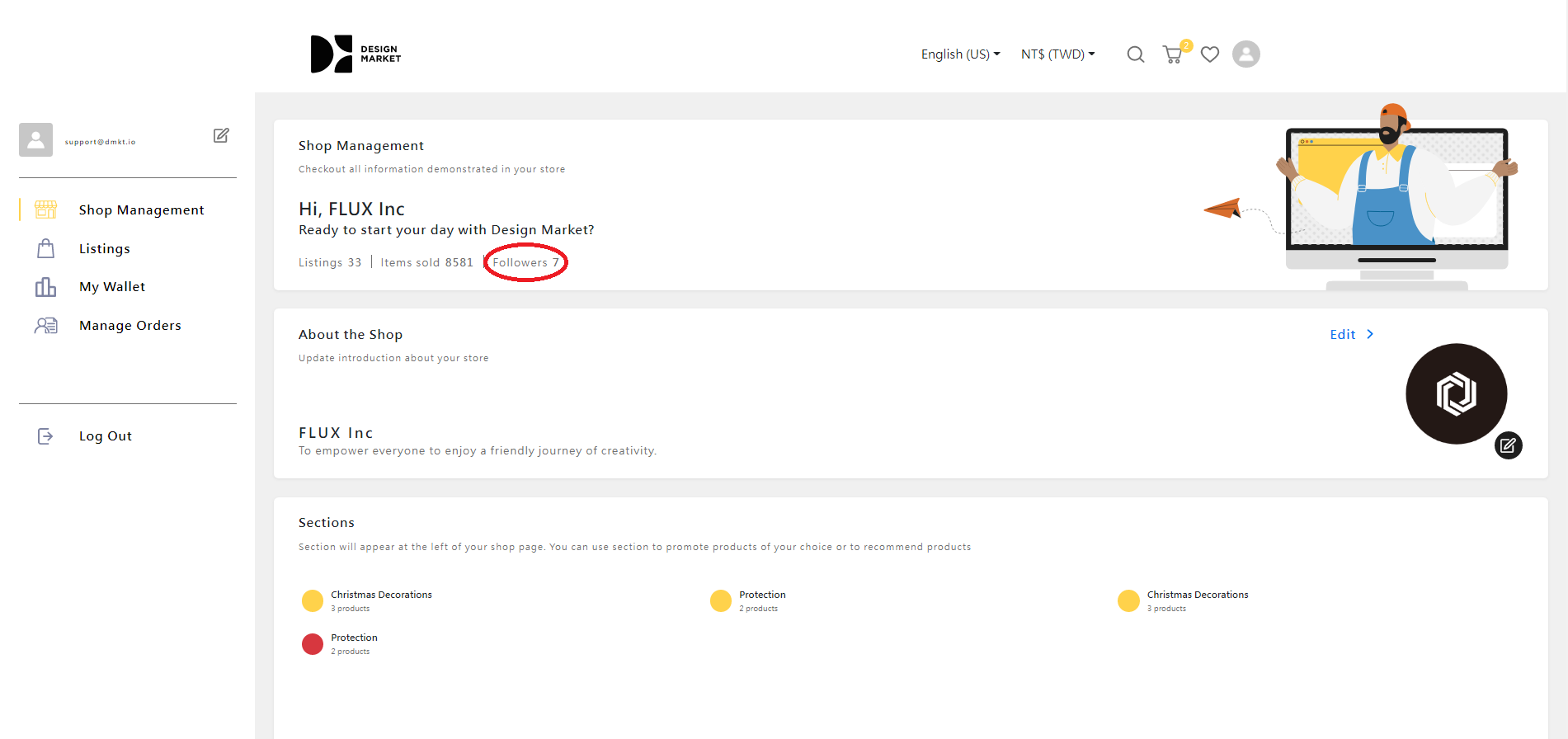Viewport: 1568px width, 739px height.
Task: Open the shopping cart
Action: (1172, 54)
